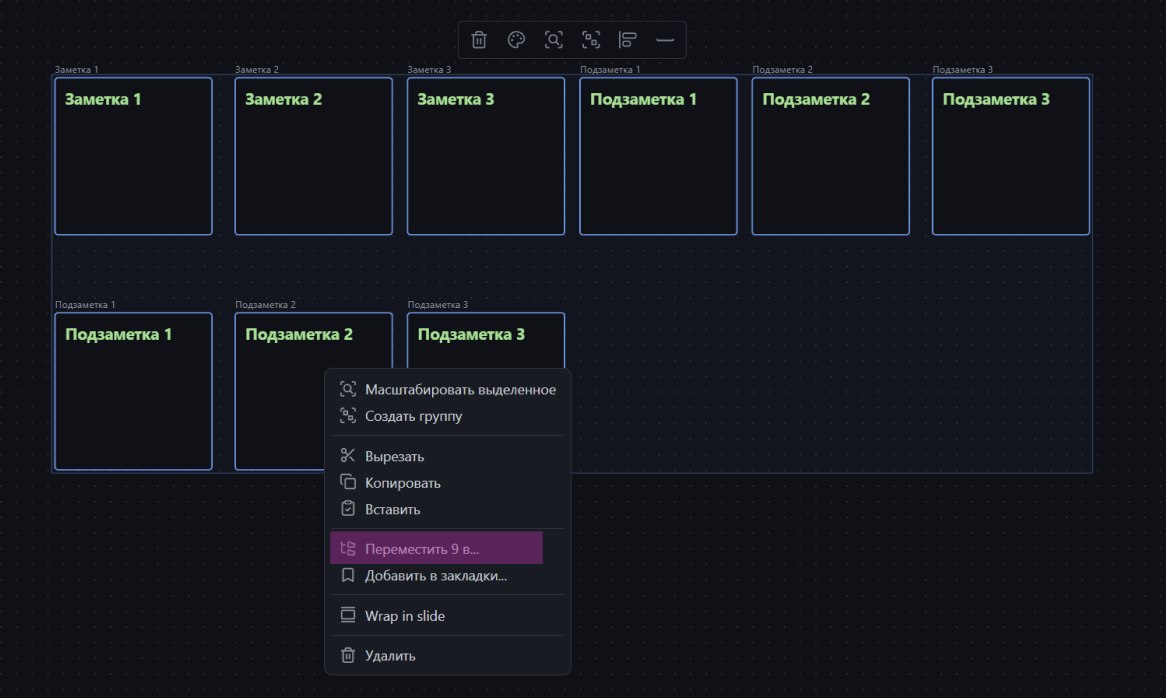Select the bottom-row 'Подзаметка 1' card
The width and height of the screenshot is (1166, 698).
click(133, 391)
